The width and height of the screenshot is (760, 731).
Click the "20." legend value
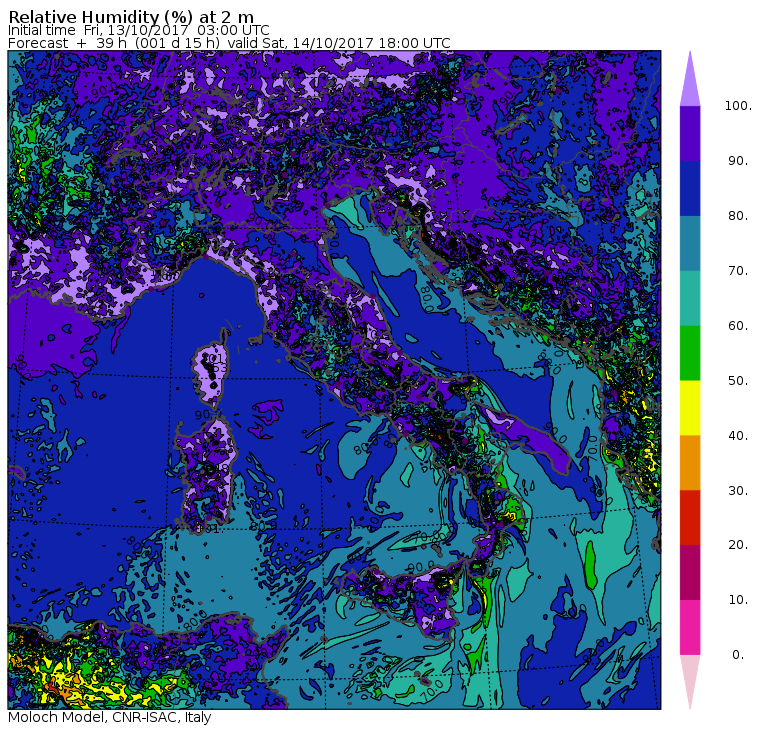738,545
